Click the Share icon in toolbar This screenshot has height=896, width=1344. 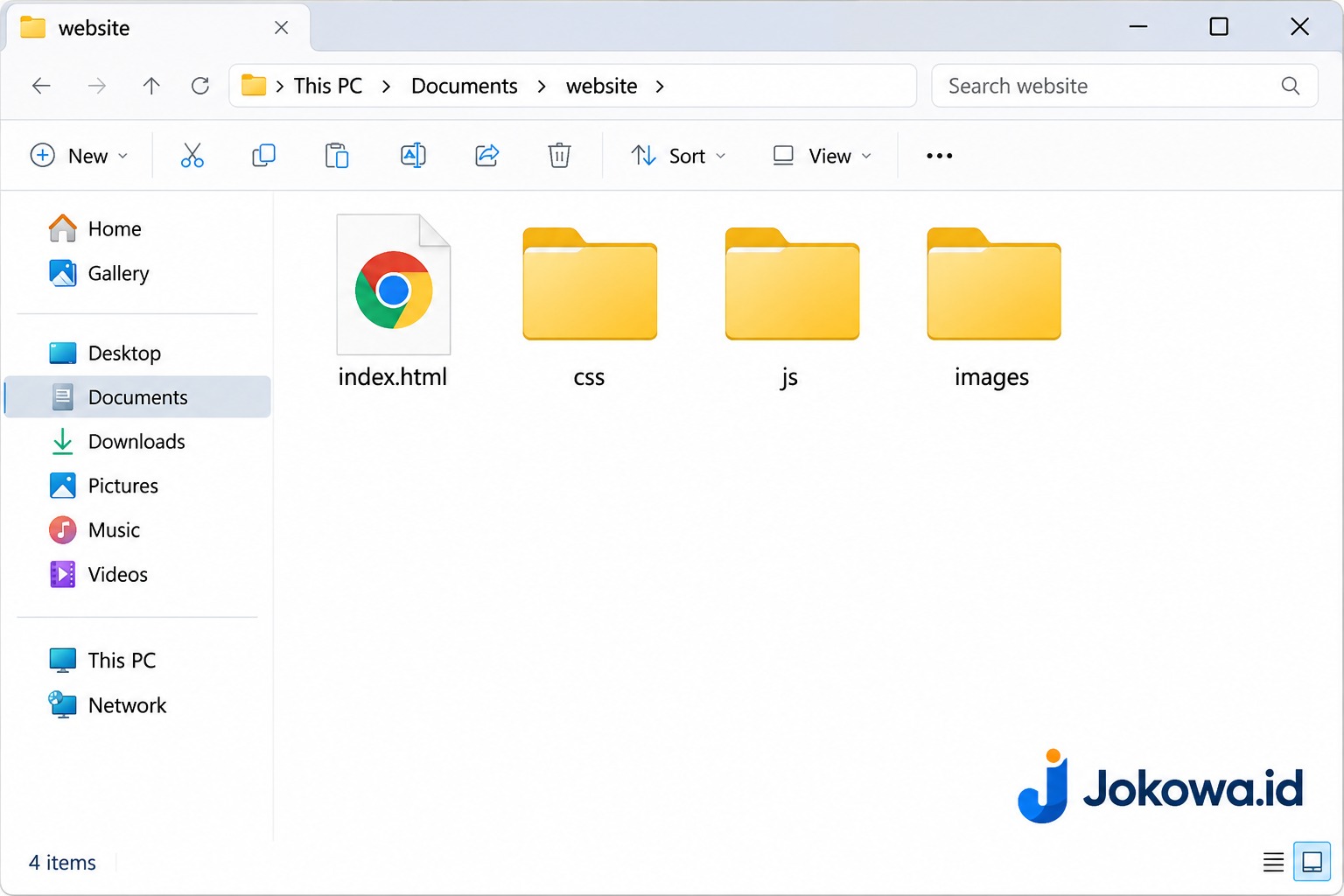(486, 156)
